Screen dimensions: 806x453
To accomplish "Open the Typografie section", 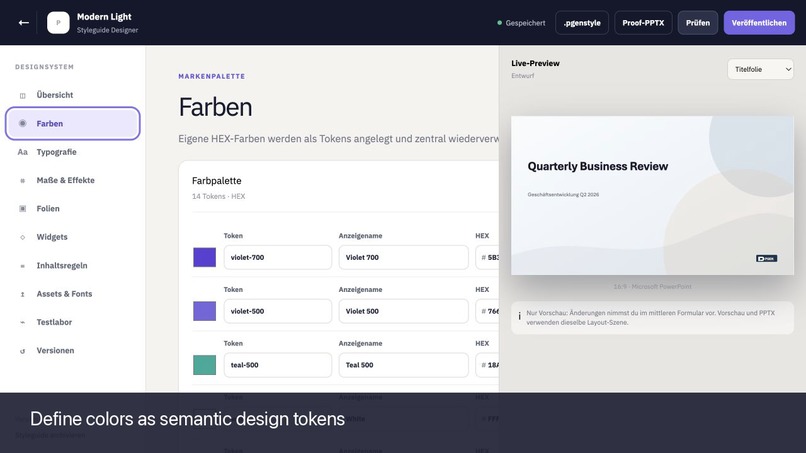I will 72,152.
